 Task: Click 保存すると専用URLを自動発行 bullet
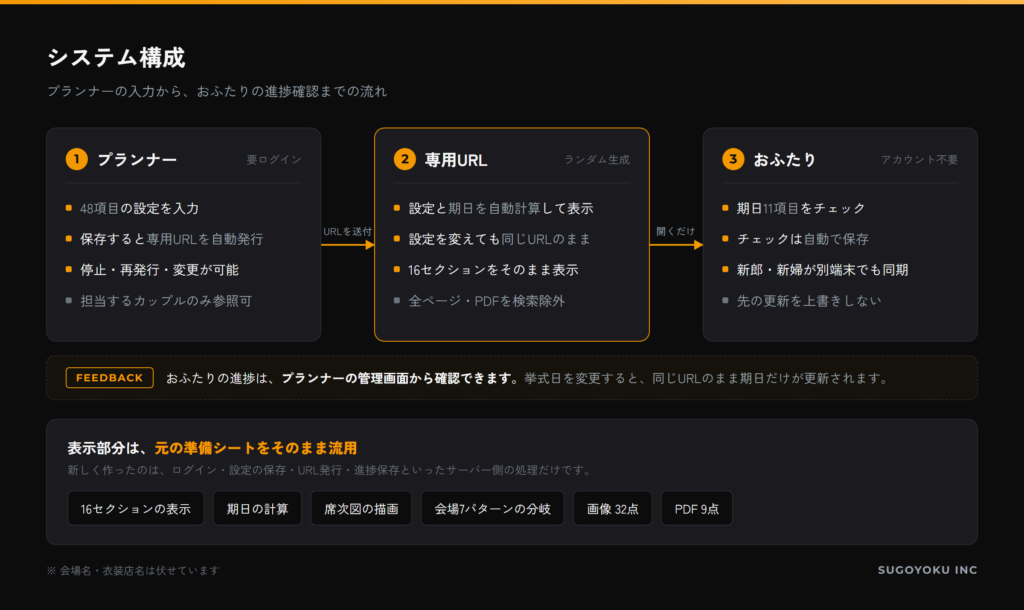[x=171, y=239]
